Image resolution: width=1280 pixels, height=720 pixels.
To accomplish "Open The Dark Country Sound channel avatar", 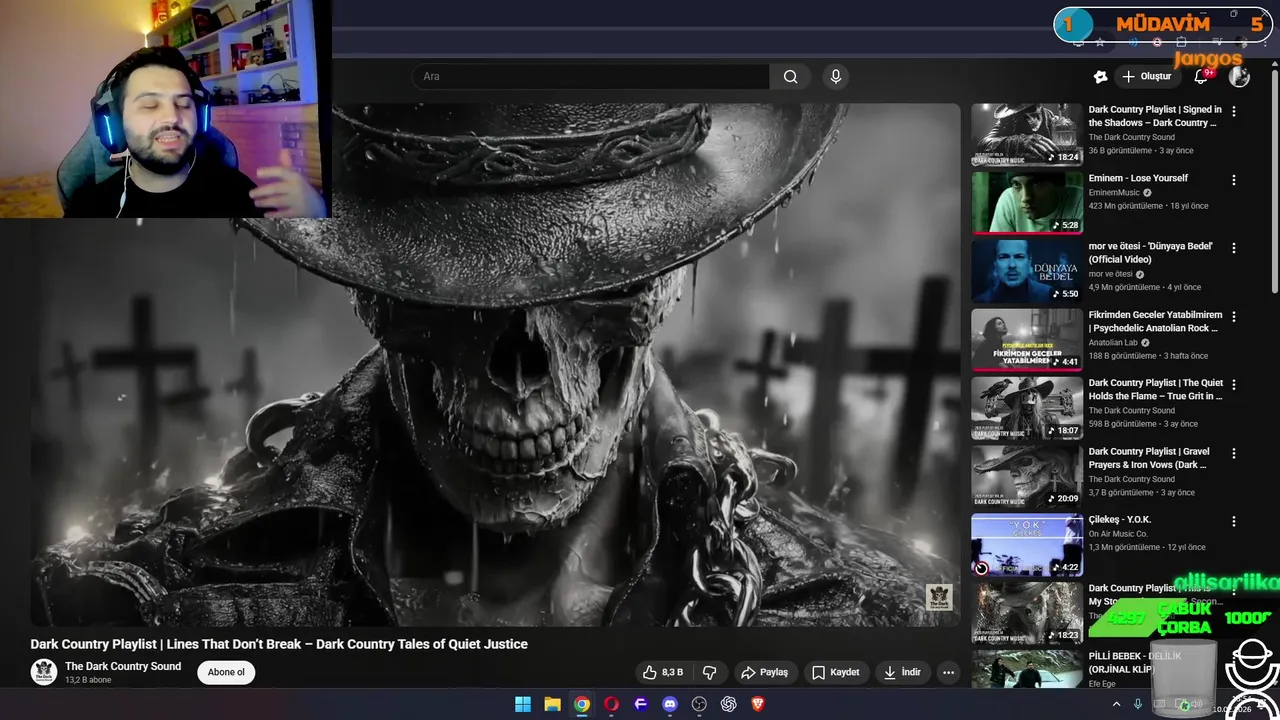I will point(44,672).
